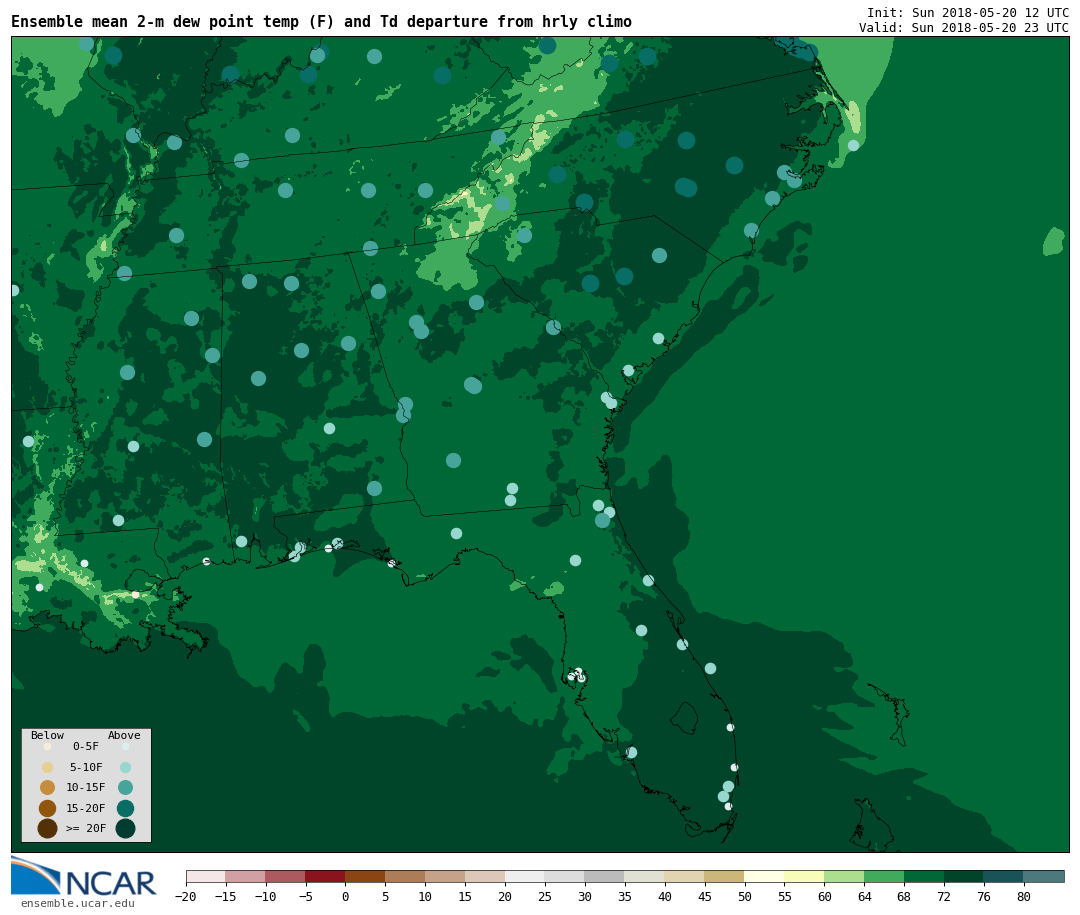Pick the 72 to 76 dark green swatch
Screen dimensions: 1080x915
965,876
